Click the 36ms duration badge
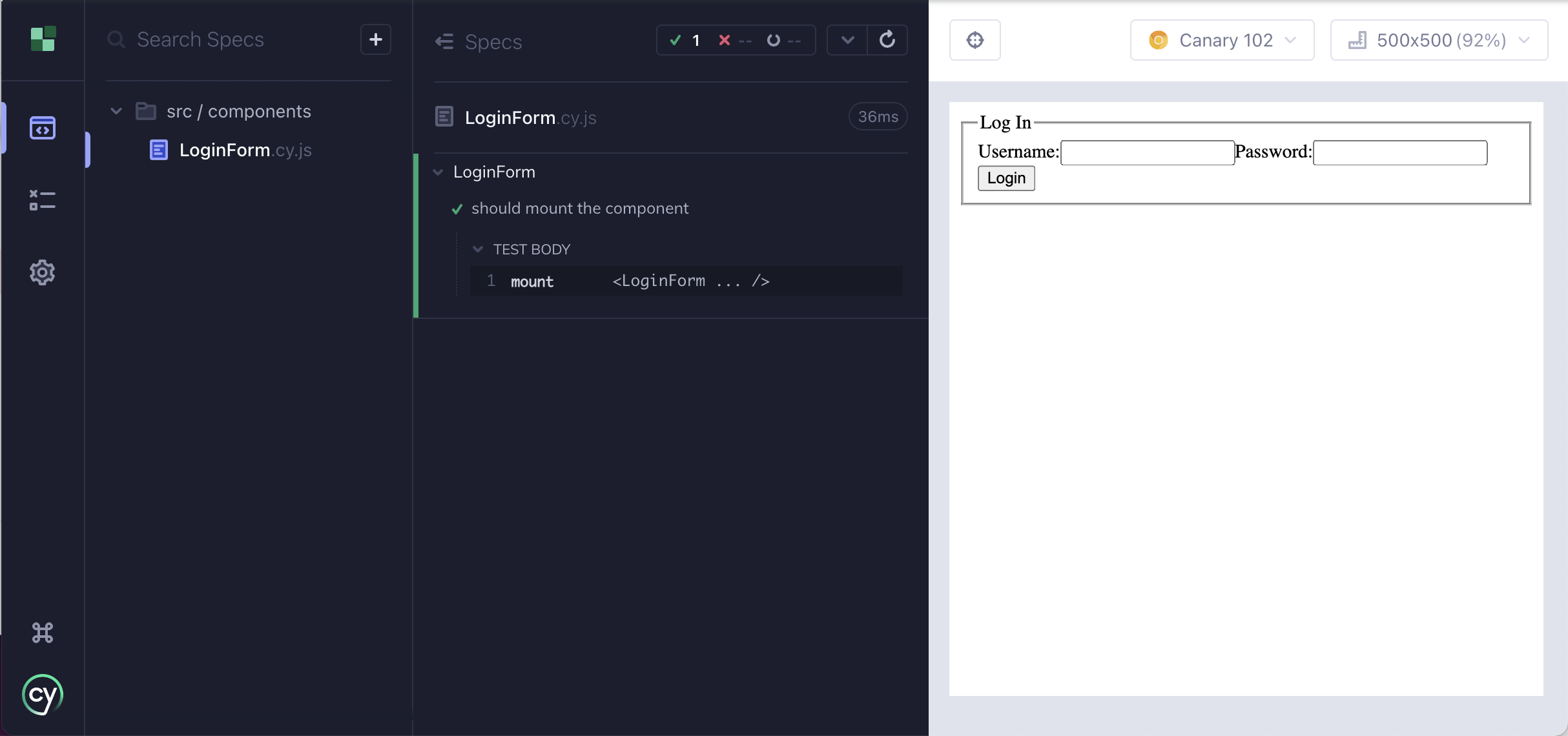 (878, 117)
